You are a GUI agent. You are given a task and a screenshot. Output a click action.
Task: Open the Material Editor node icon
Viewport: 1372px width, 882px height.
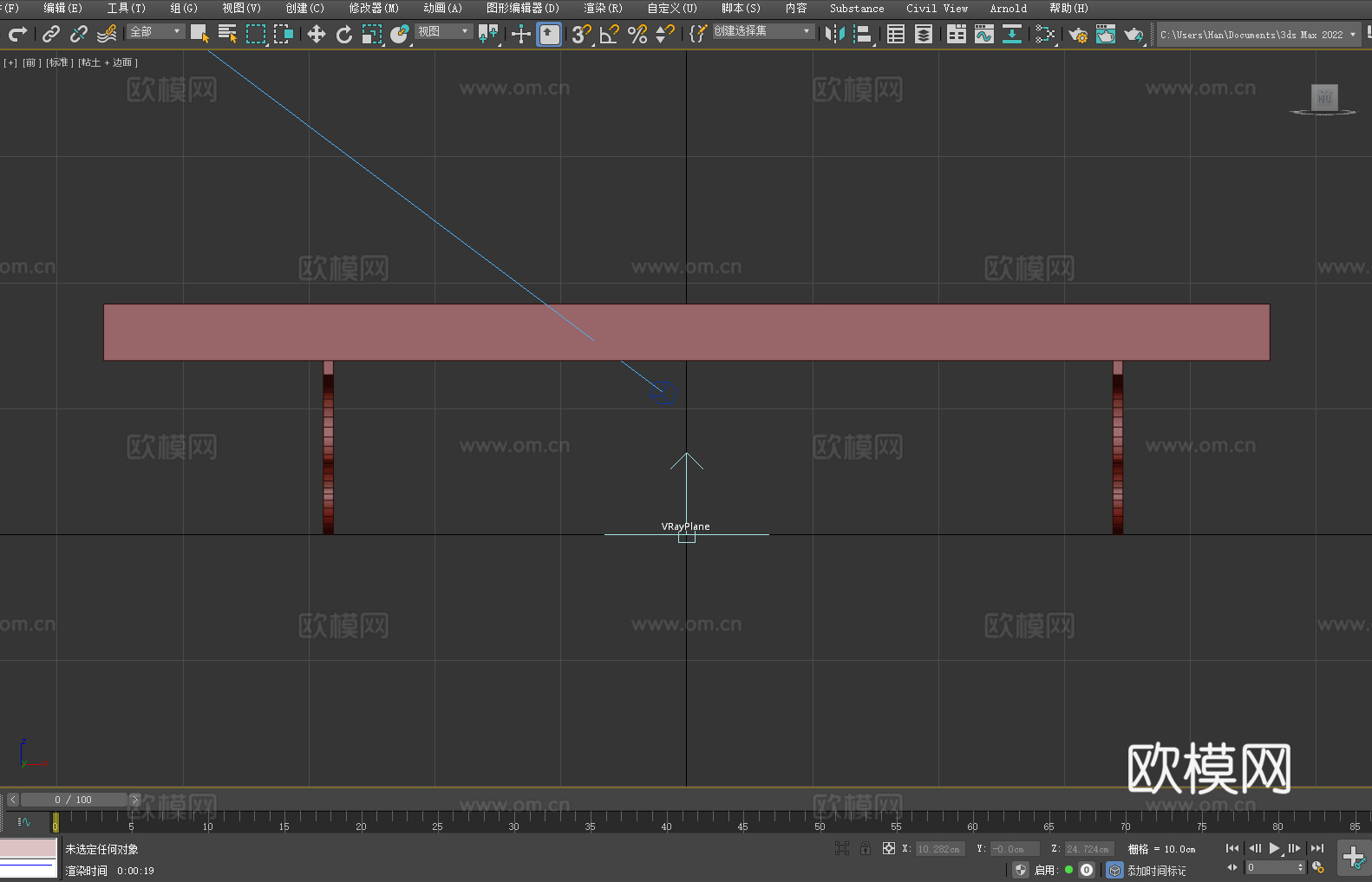tap(1045, 34)
